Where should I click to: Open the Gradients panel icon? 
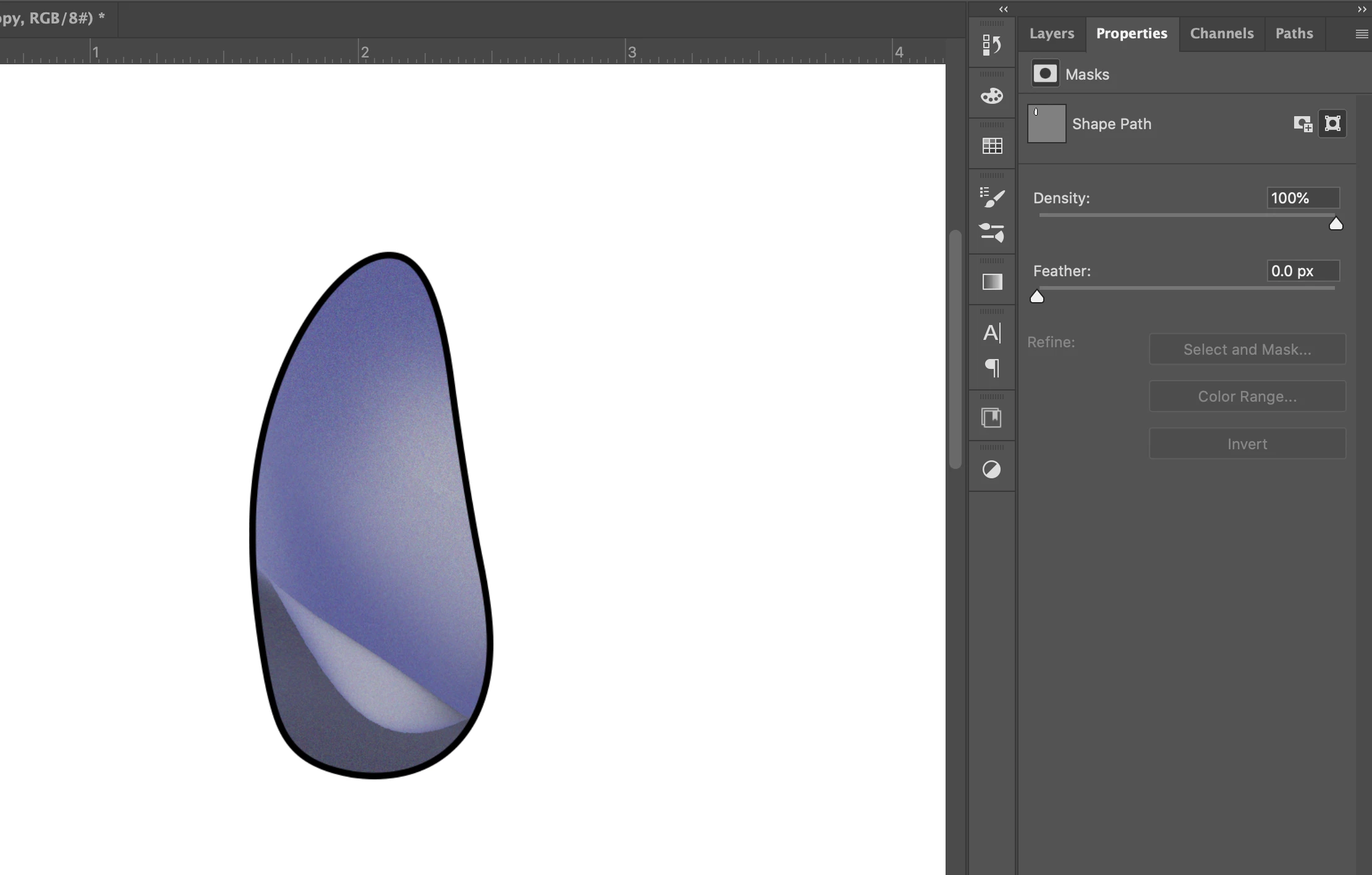(992, 282)
